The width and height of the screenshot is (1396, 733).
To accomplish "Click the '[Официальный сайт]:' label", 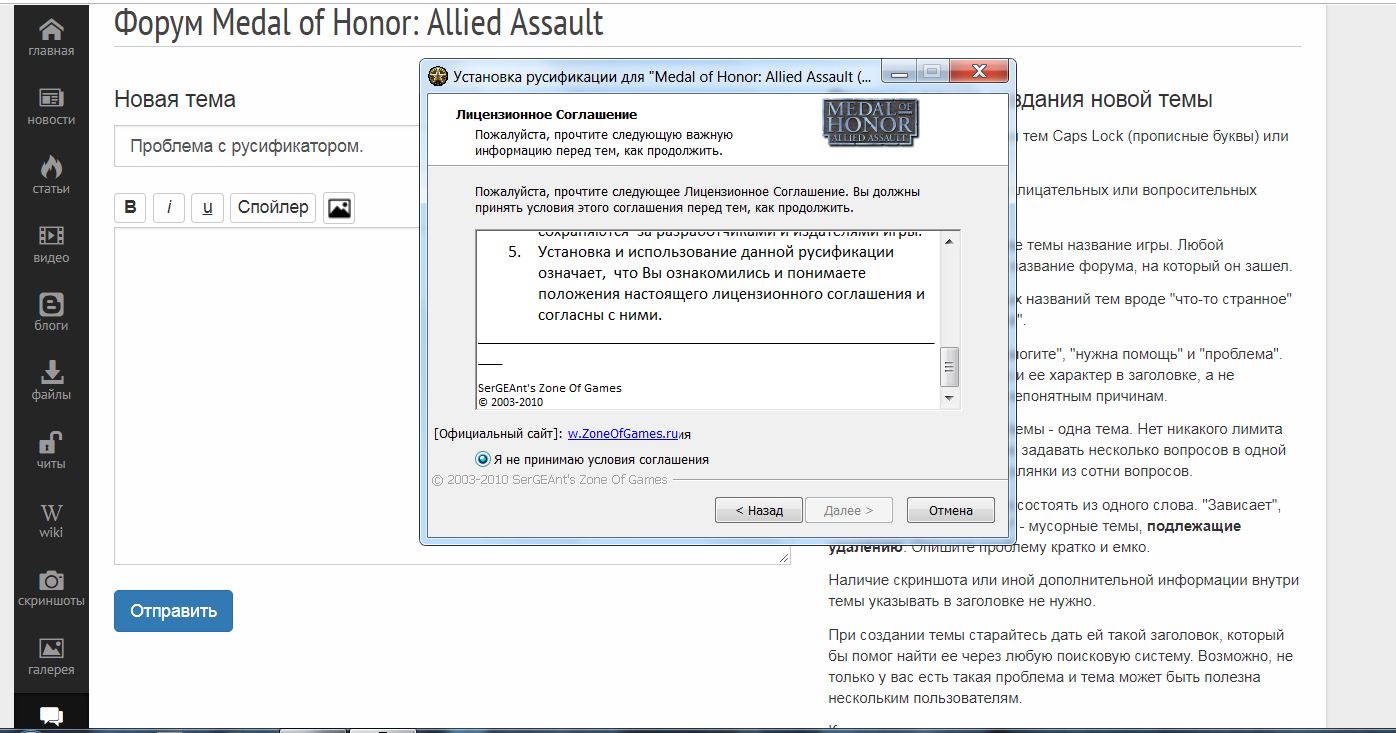I will click(x=498, y=434).
